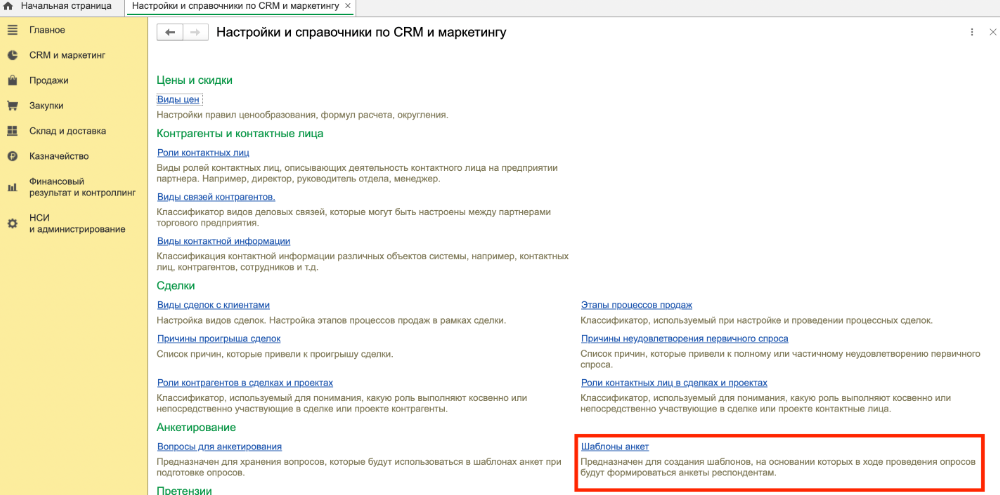Close the settings form with the X icon

click(992, 32)
